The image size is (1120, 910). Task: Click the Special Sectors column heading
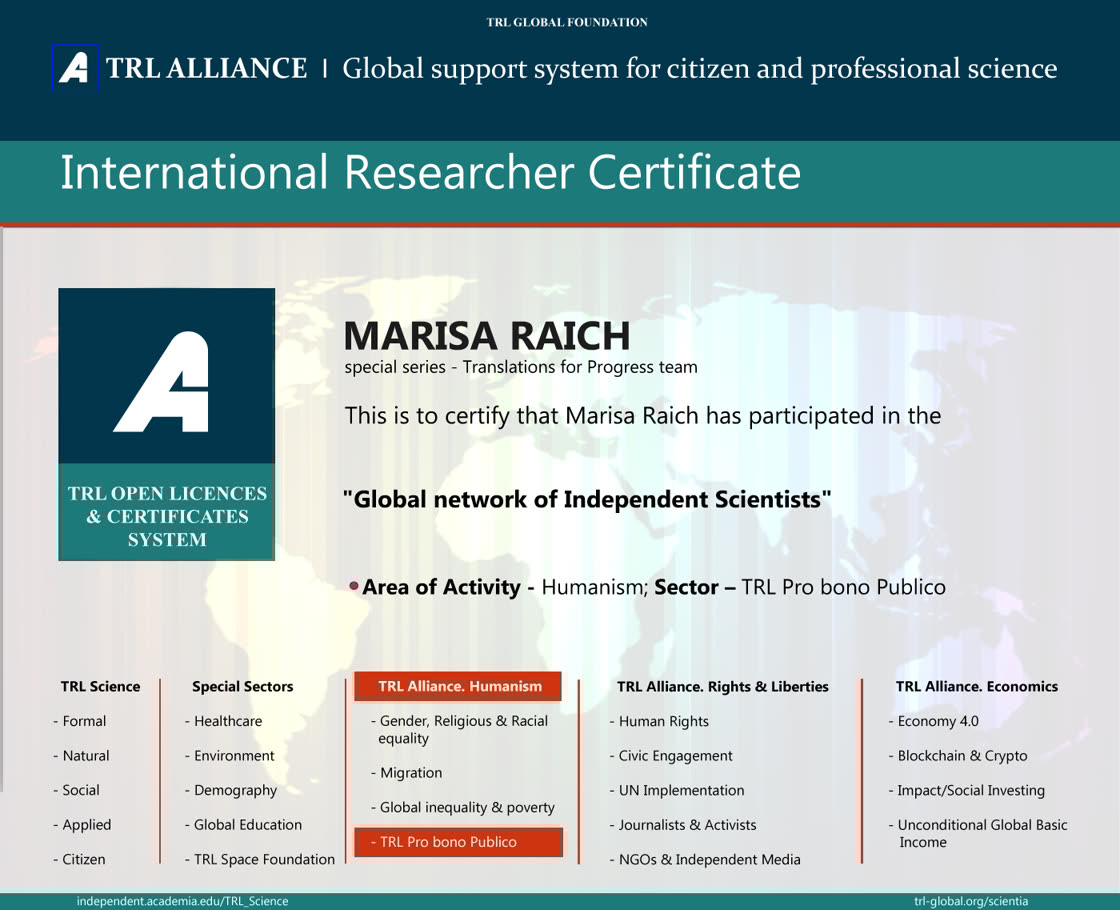tap(242, 687)
